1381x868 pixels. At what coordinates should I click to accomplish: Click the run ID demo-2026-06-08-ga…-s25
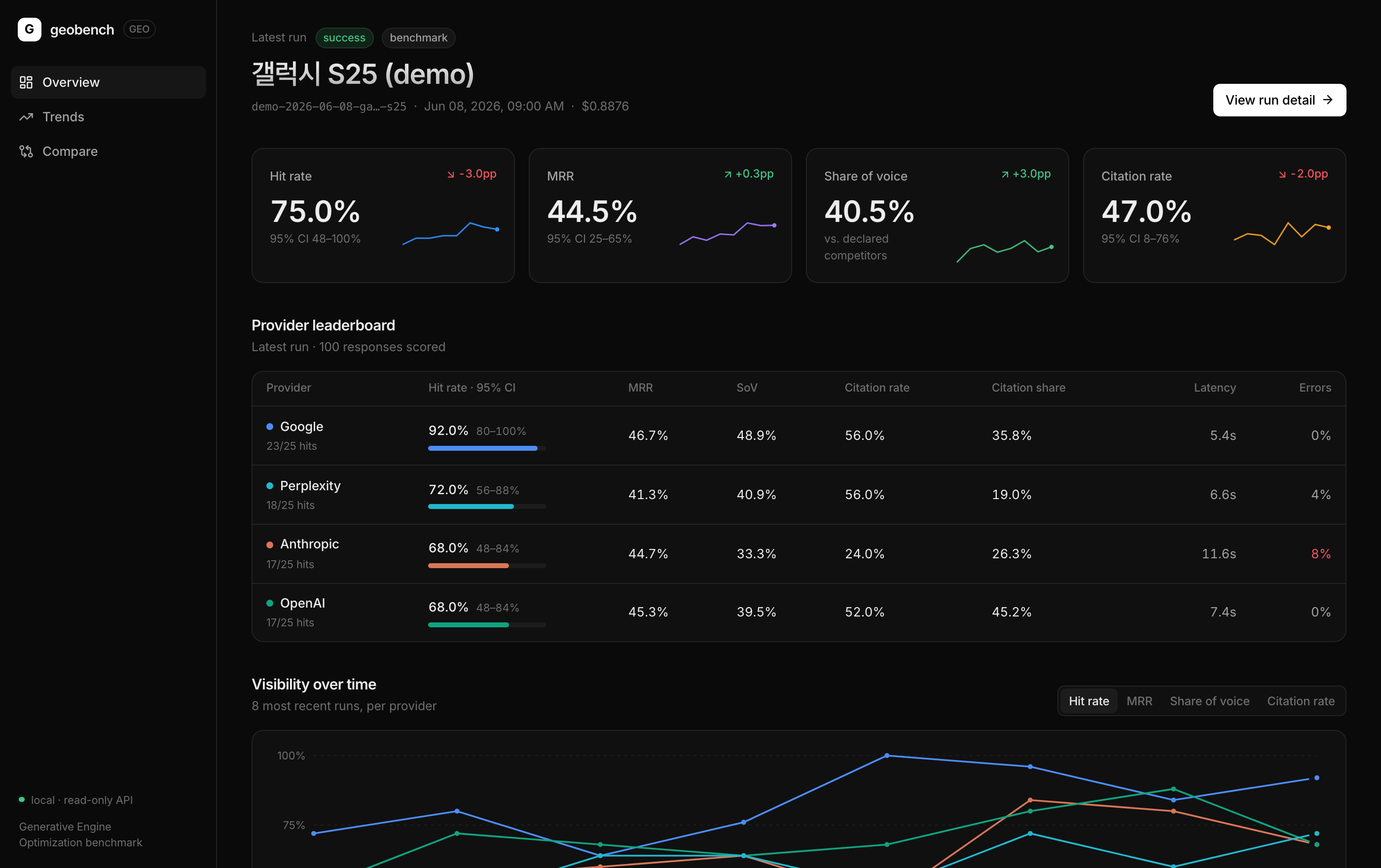328,107
